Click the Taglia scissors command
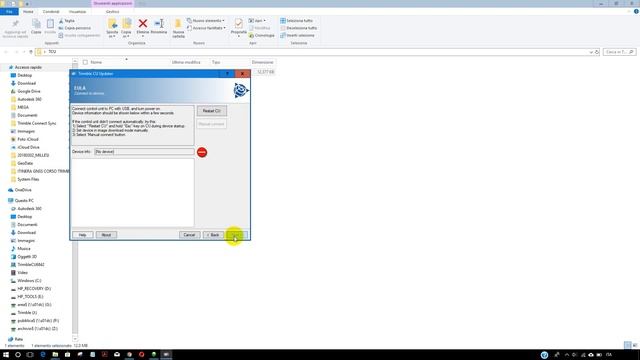Screen dimensions: 640x360 tap(67, 20)
